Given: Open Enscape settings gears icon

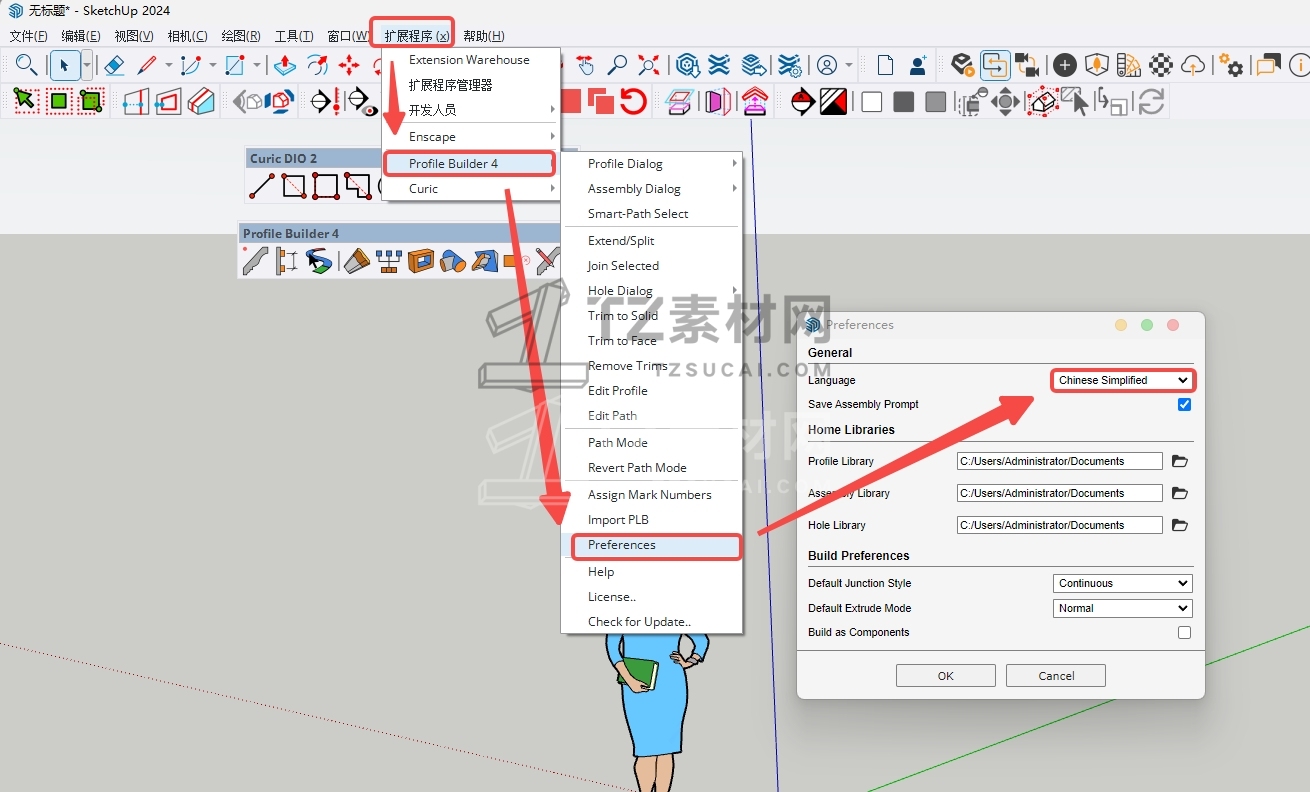Looking at the screenshot, I should tap(1232, 66).
